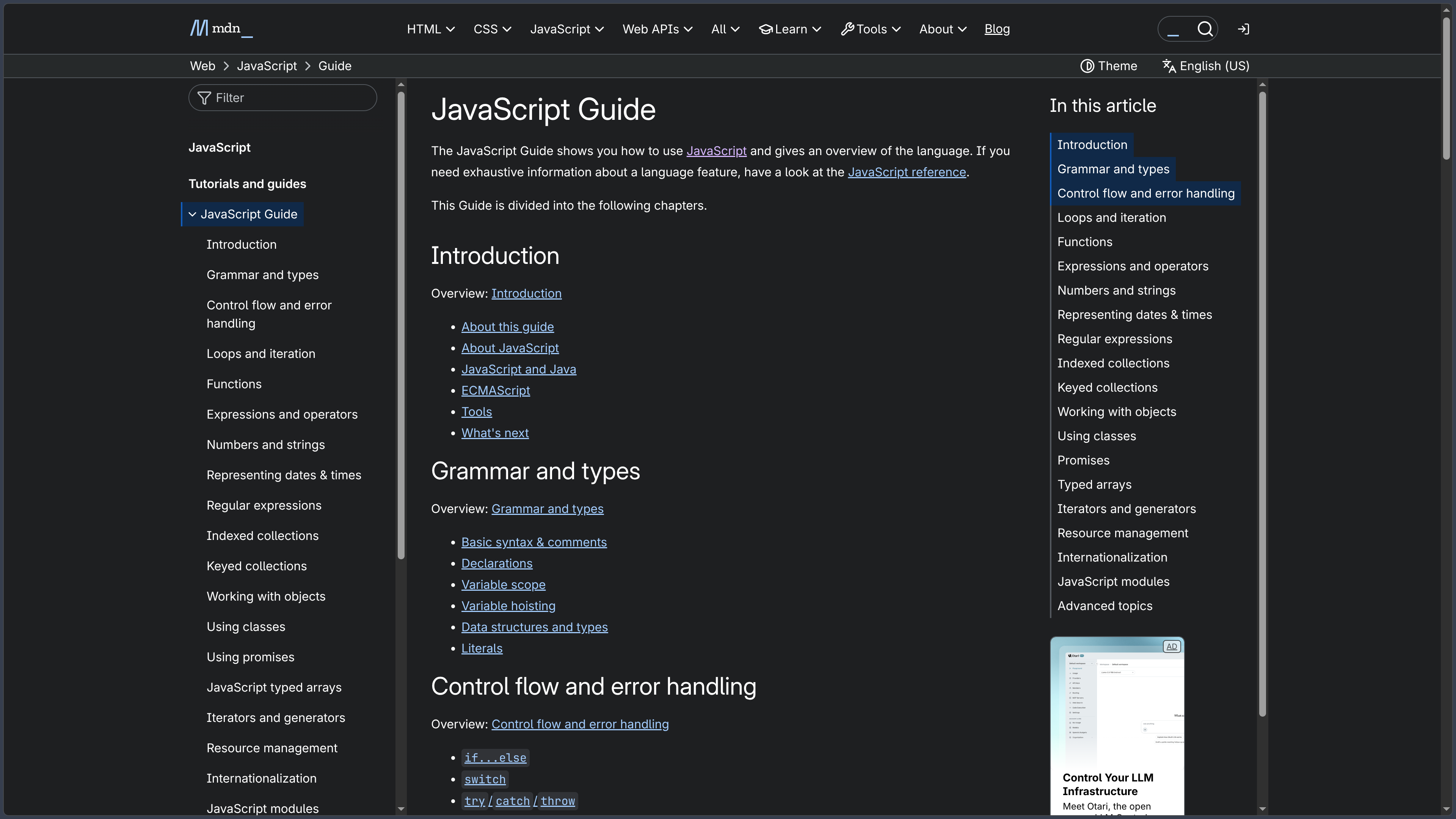Expand the JavaScript top menu
This screenshot has width=1456, height=819.
coord(567,29)
